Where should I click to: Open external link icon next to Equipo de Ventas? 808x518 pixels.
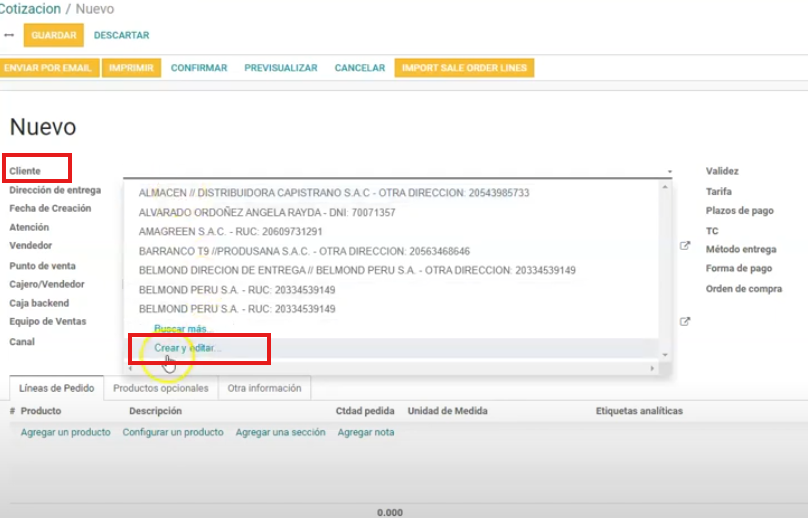point(685,322)
